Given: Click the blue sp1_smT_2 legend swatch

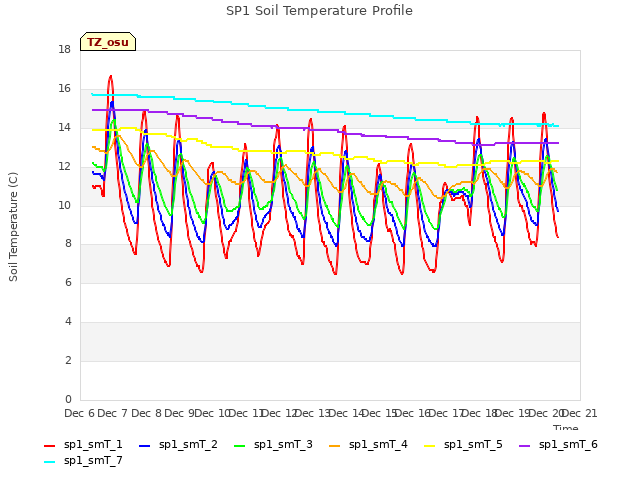Looking at the screenshot, I should [144, 446].
